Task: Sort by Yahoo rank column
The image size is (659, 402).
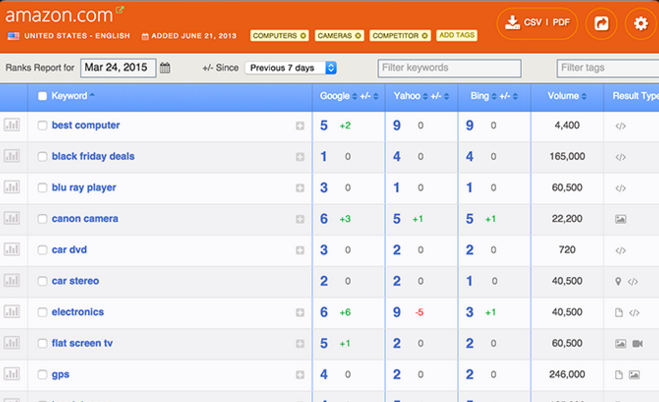Action: 411,96
